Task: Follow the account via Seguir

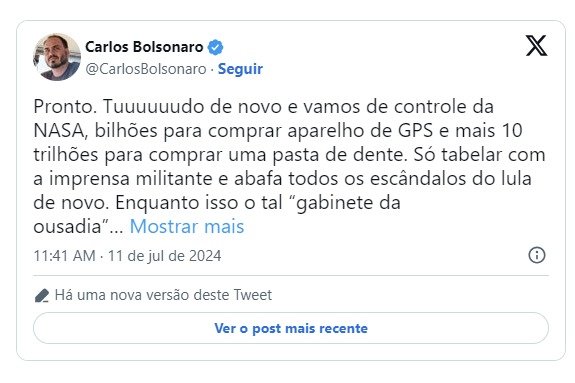Action: click(240, 69)
